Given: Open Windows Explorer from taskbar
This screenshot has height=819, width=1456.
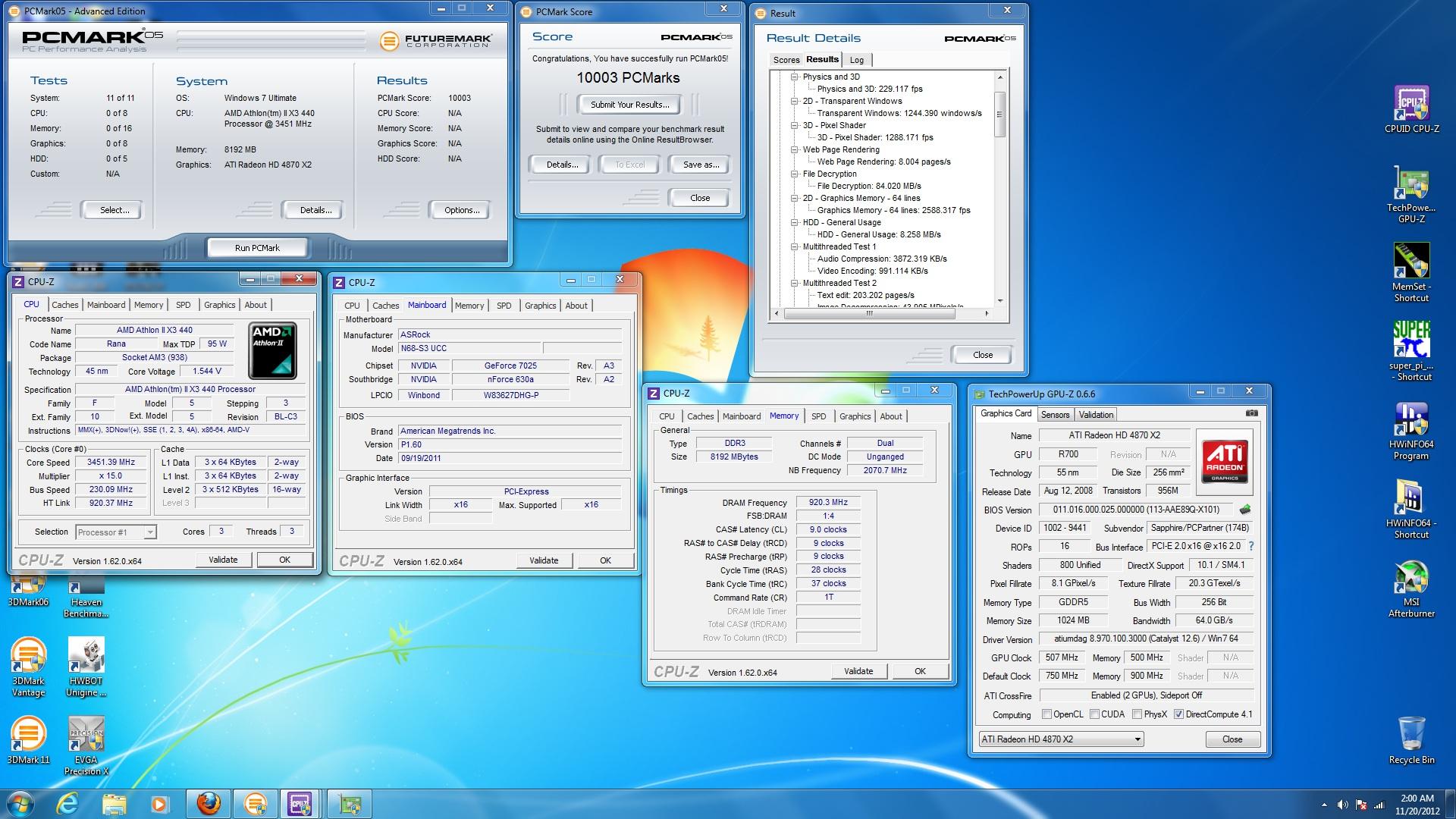Looking at the screenshot, I should (x=114, y=803).
